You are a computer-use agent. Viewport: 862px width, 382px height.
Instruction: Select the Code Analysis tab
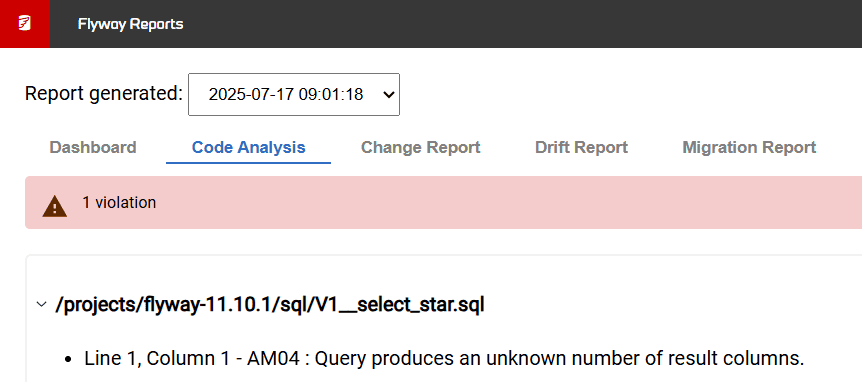(x=248, y=147)
